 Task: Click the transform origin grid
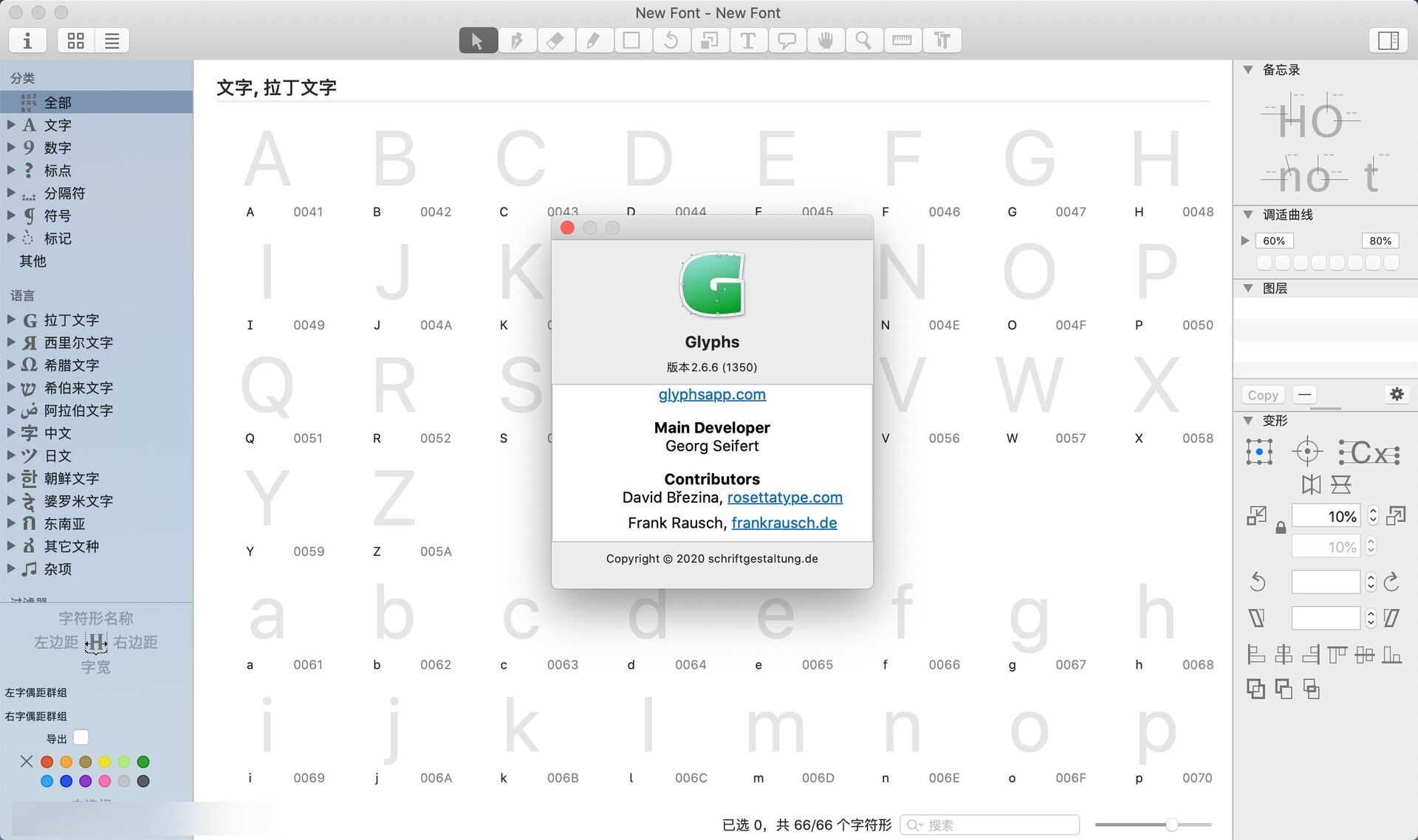(1259, 452)
